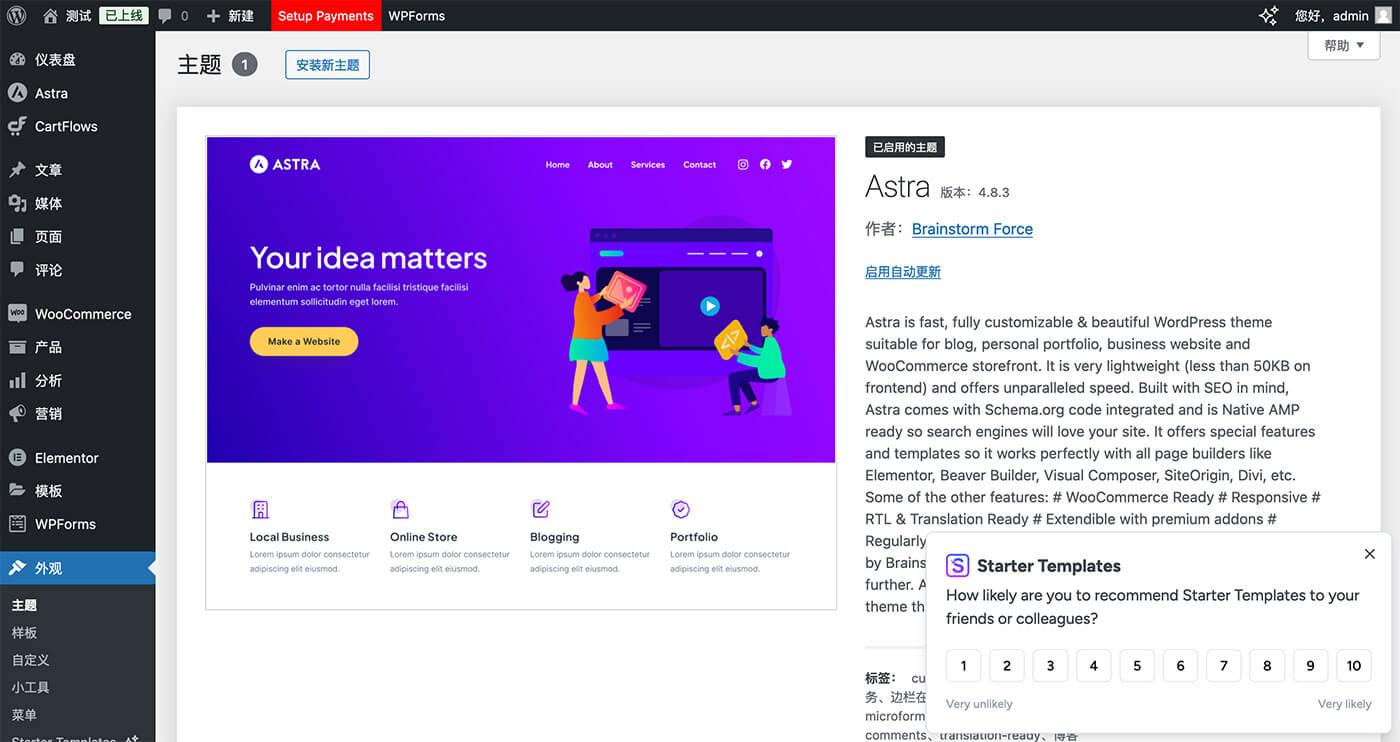
Task: Click the Starter Templates logo icon in popup
Action: pos(957,565)
